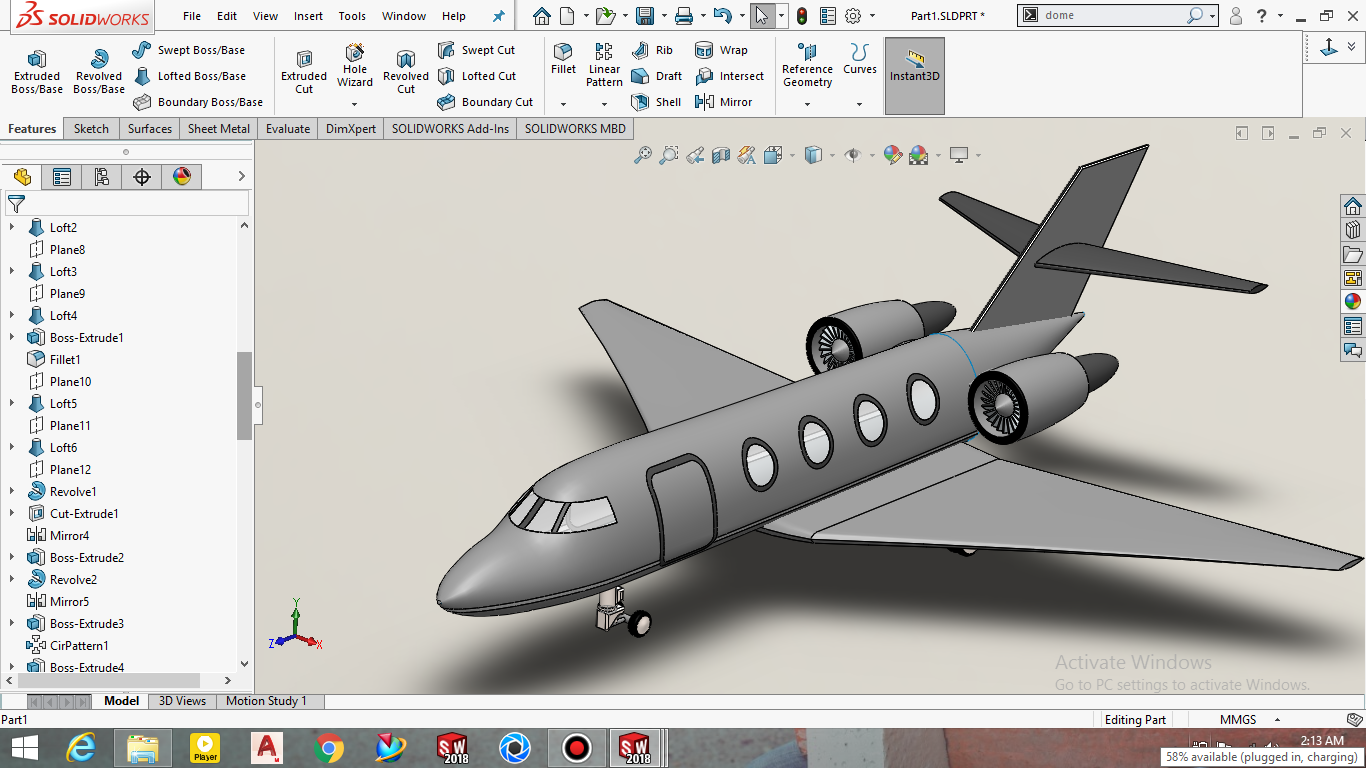Image resolution: width=1366 pixels, height=768 pixels.
Task: Switch to the Evaluate tab
Action: point(288,128)
